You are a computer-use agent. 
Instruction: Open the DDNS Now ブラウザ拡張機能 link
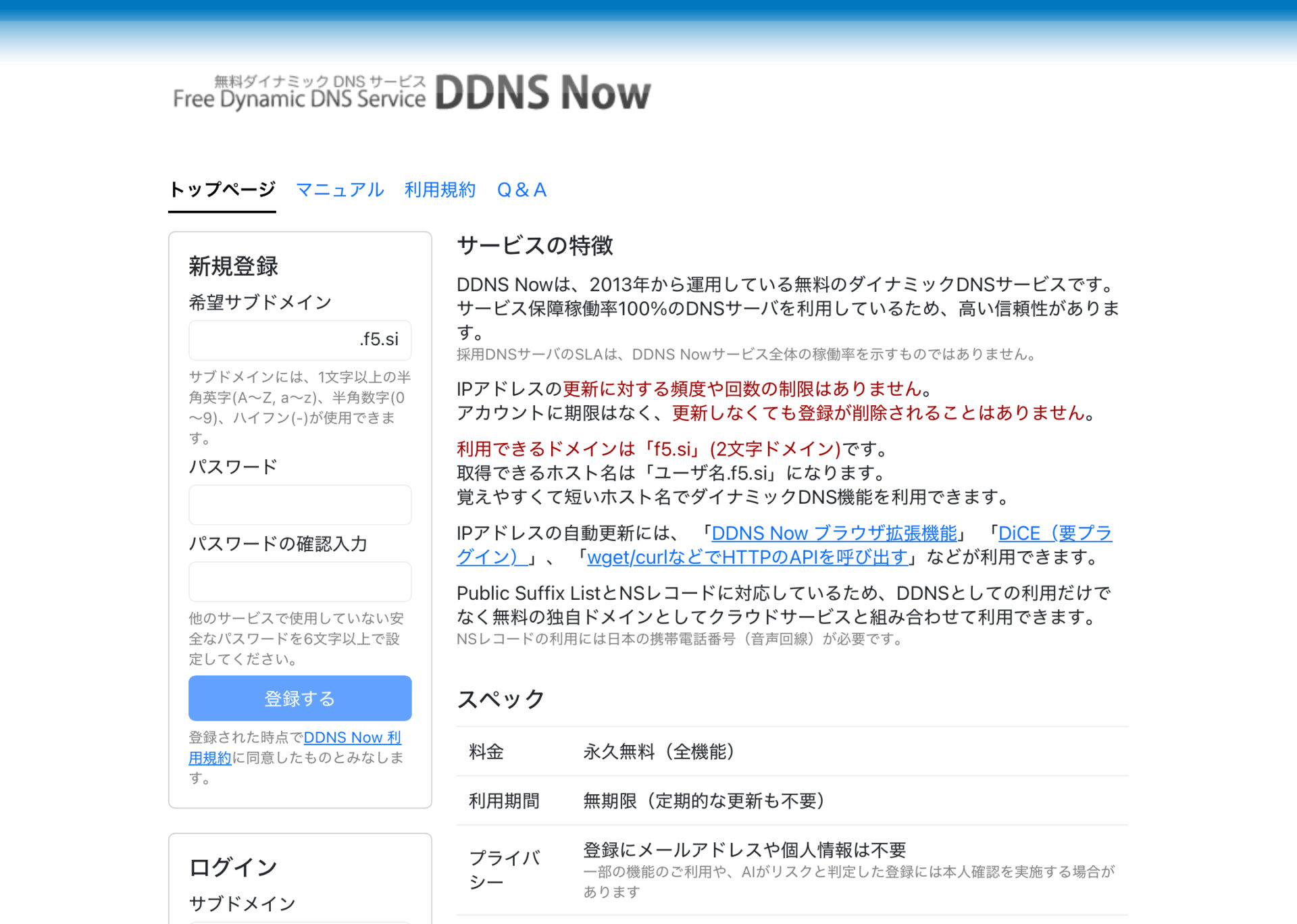coord(834,534)
